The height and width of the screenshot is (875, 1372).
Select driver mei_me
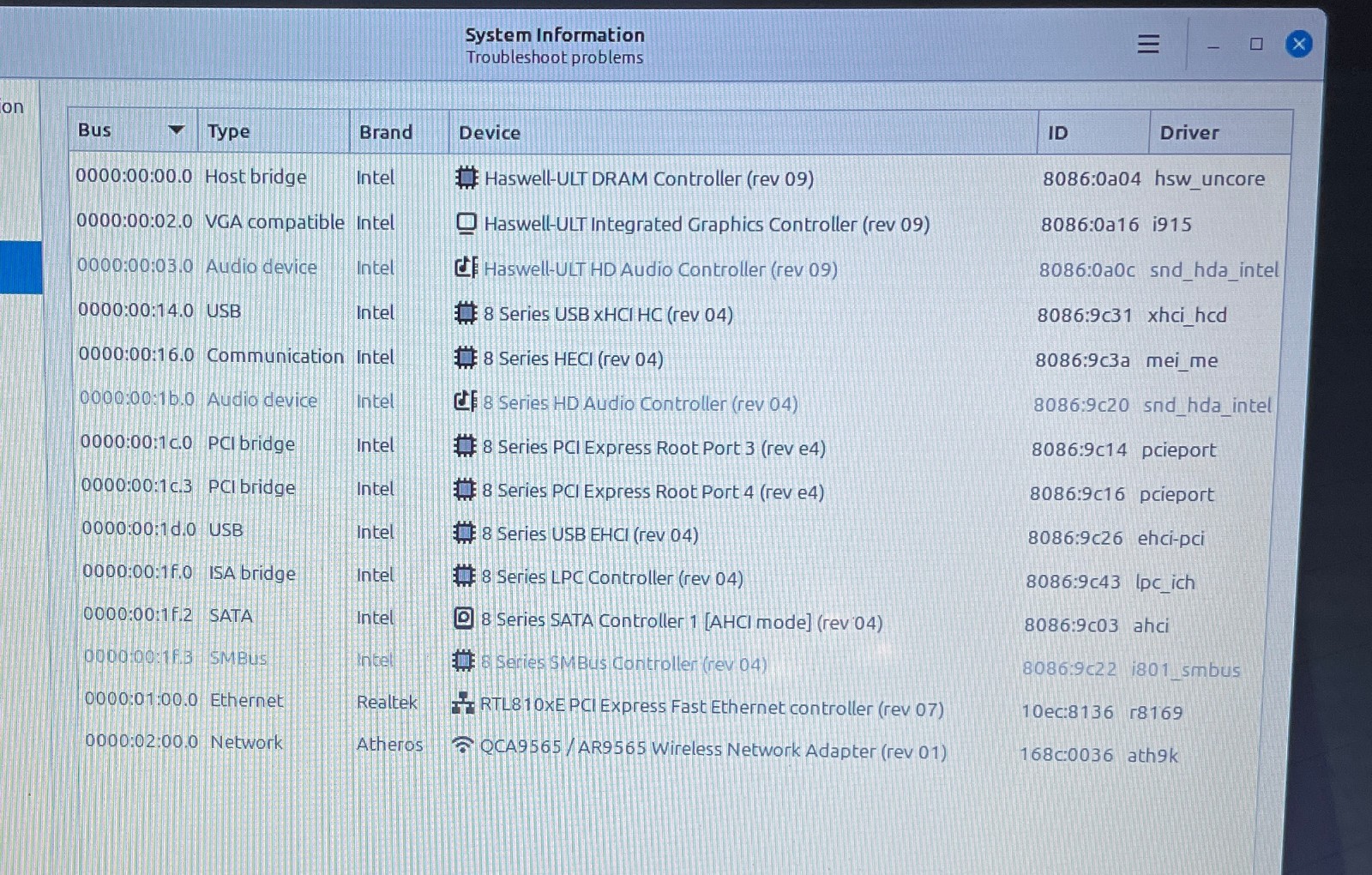coord(1182,360)
